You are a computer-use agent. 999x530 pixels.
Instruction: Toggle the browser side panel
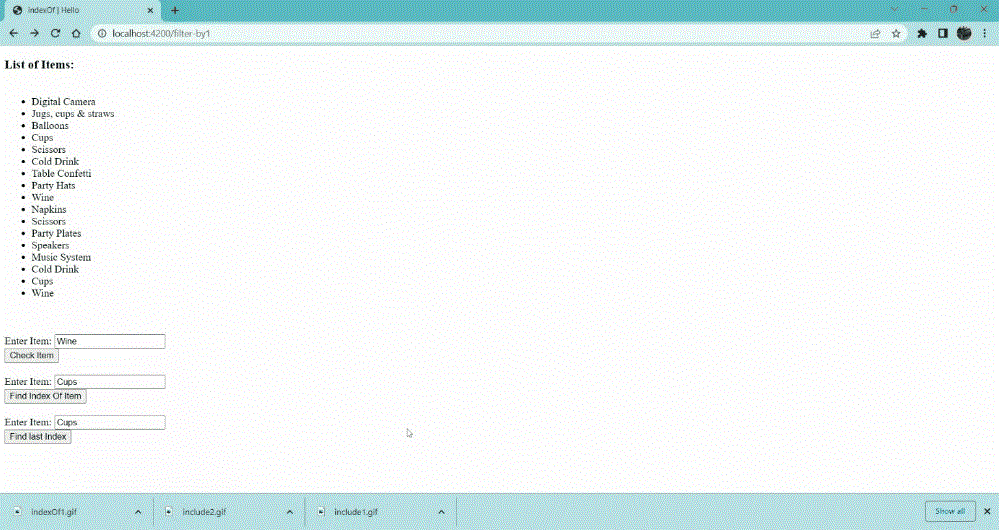click(x=943, y=33)
